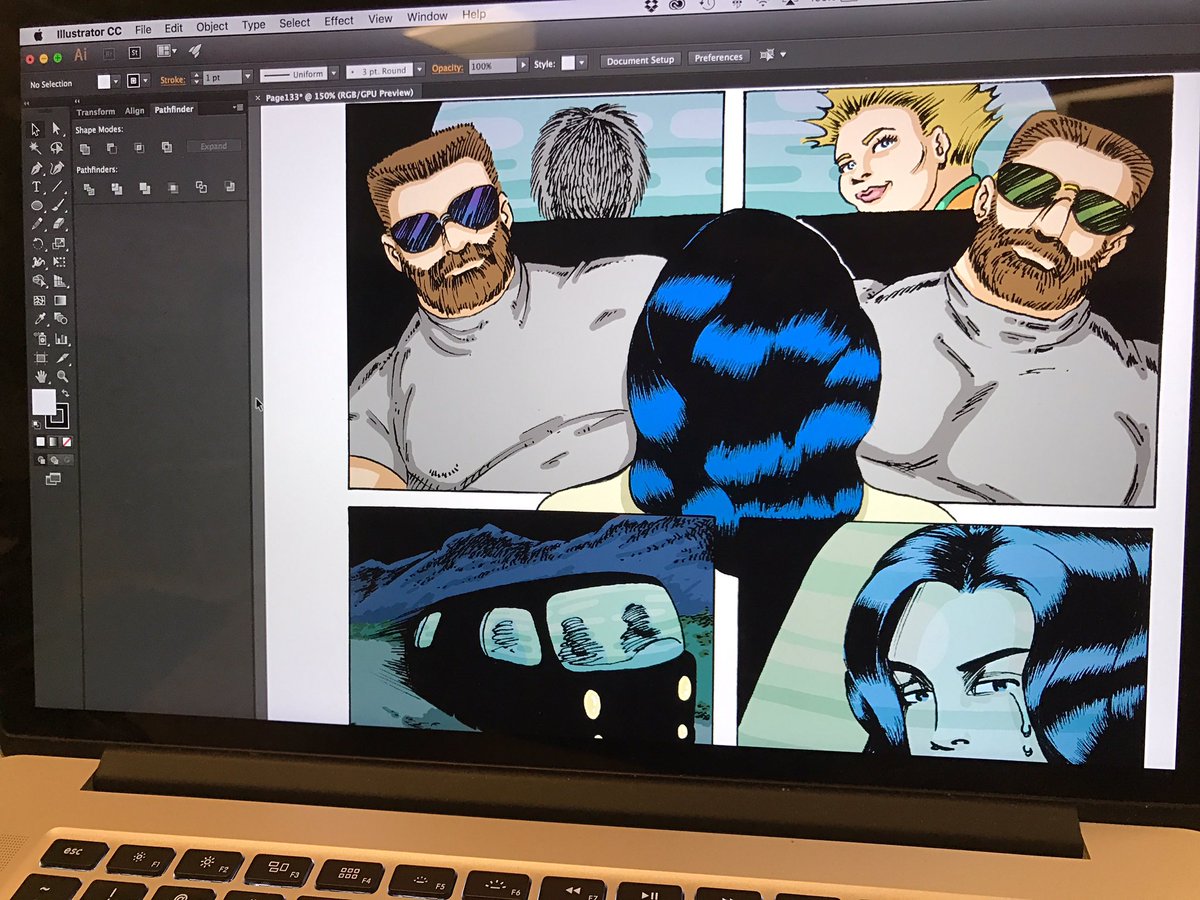Click Intersect shape mode in Pathfinder
Image resolution: width=1200 pixels, height=900 pixels.
coord(138,147)
